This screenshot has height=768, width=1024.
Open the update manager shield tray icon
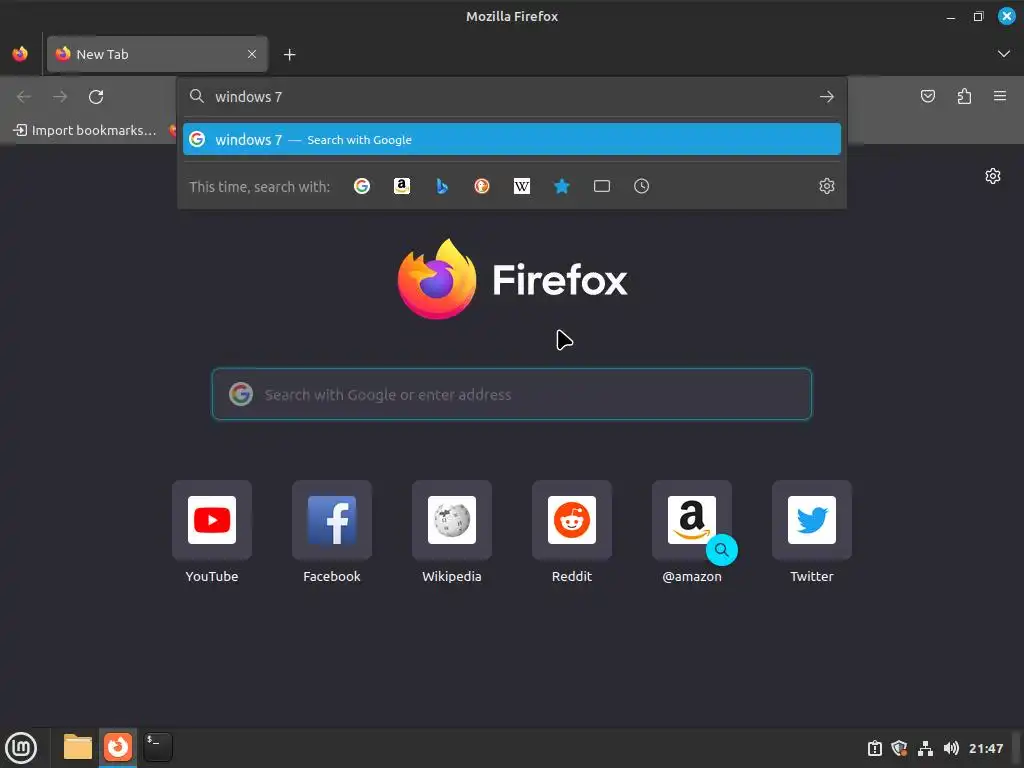click(899, 748)
